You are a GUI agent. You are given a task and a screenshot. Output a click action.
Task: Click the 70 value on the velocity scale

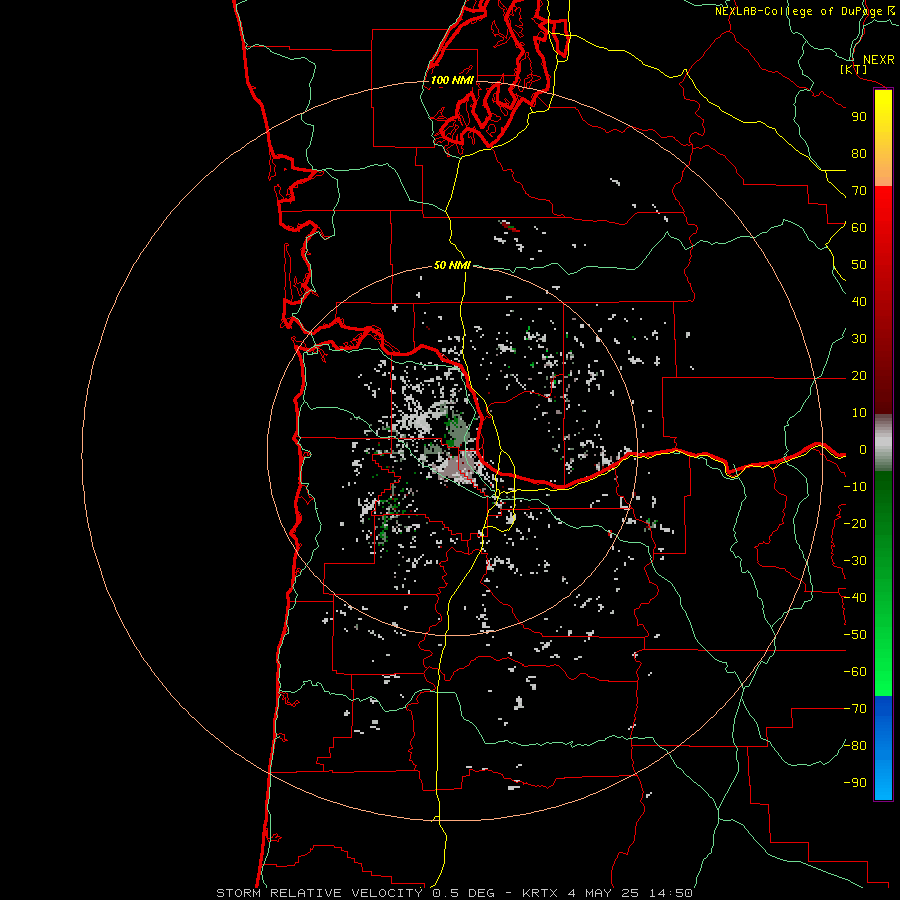859,191
